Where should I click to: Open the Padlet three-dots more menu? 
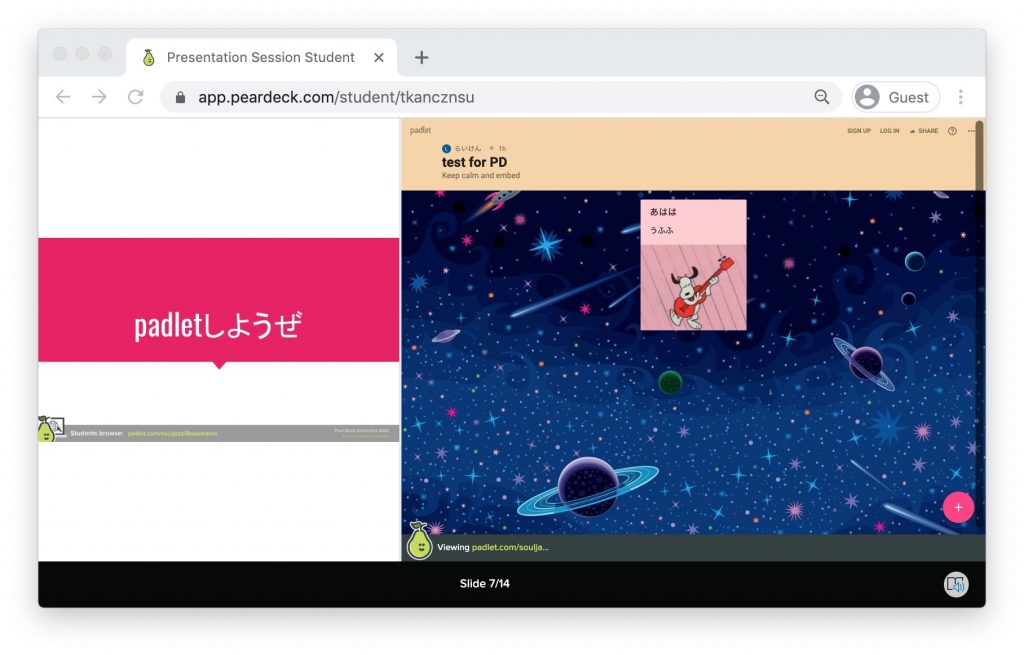coord(971,131)
